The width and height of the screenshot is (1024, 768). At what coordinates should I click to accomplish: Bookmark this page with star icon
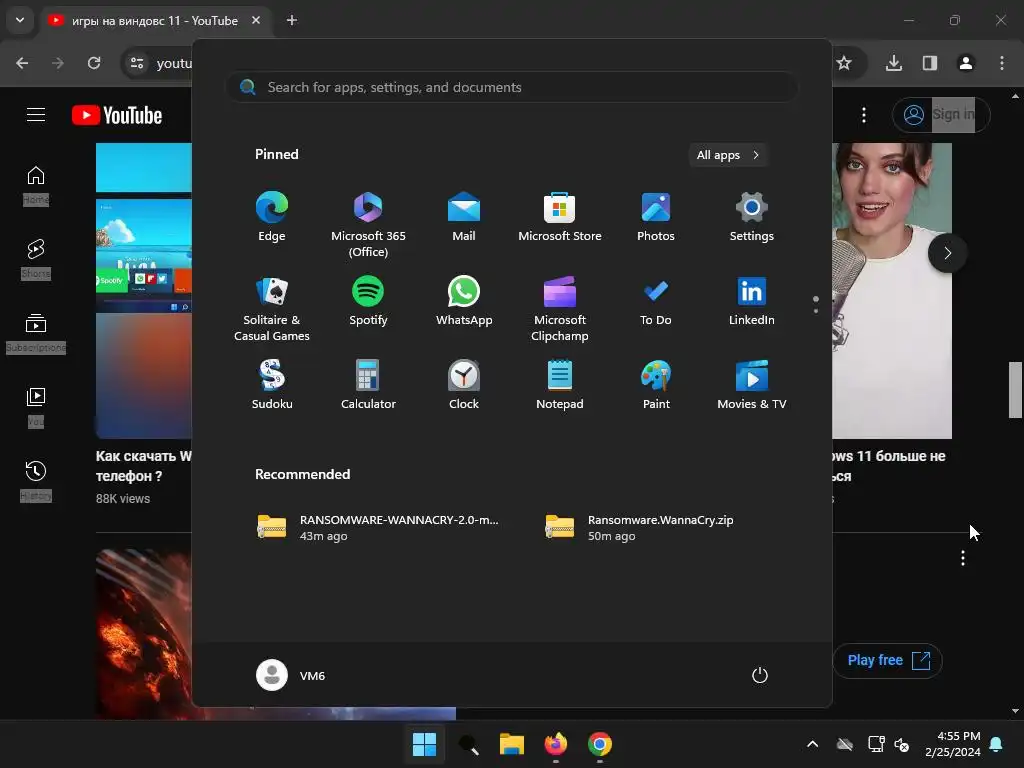tap(844, 63)
